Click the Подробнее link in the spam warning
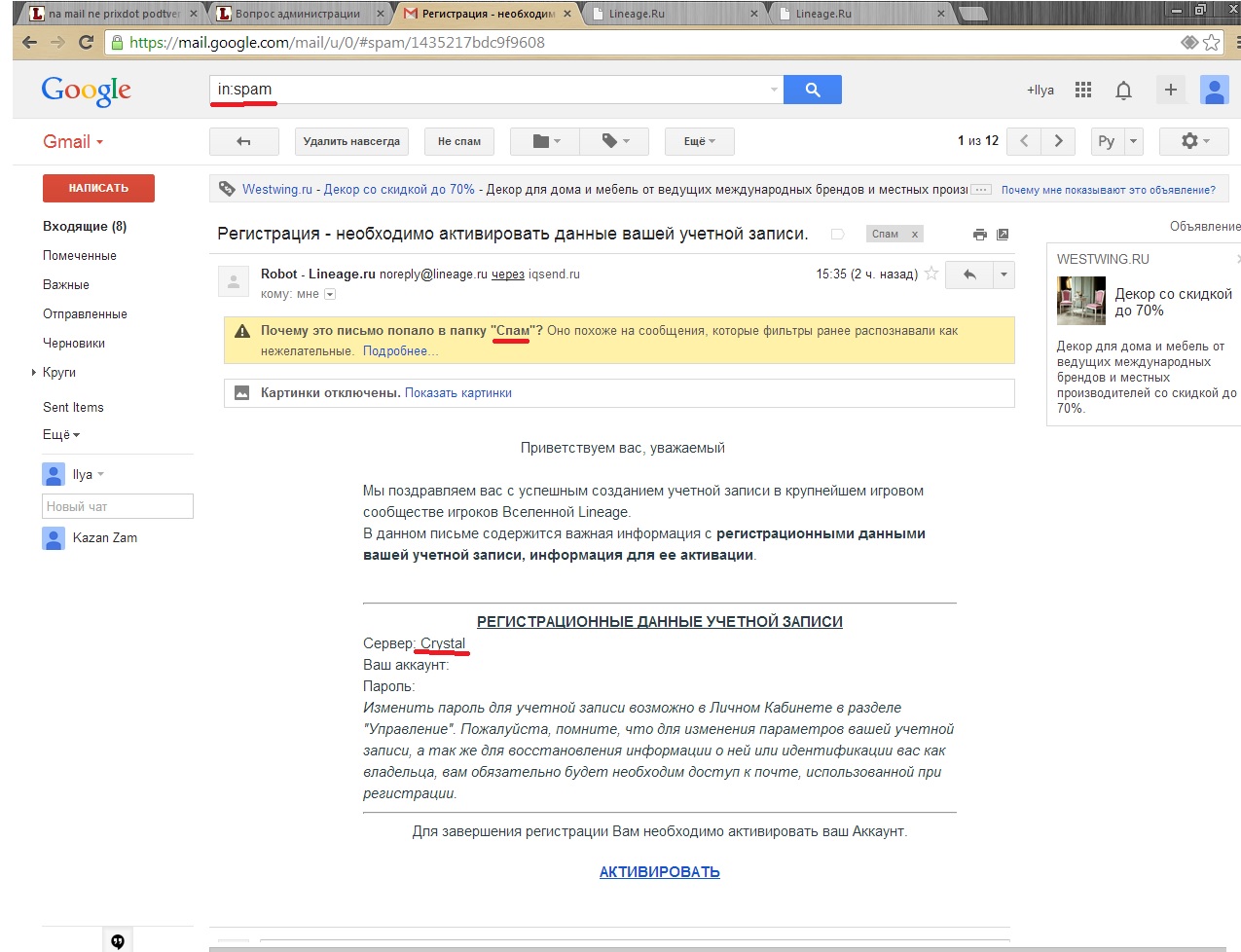 coord(400,350)
